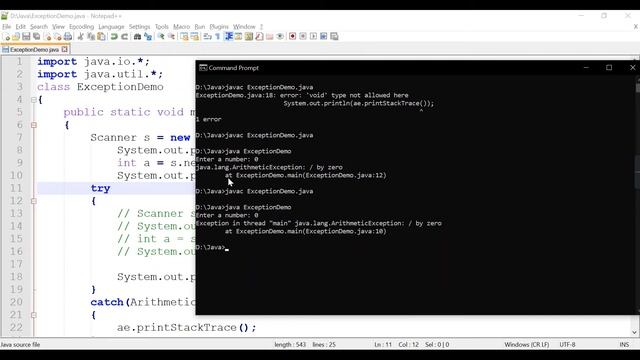Click the Notepad++ vertical scrollbar down arrow

coord(635,332)
